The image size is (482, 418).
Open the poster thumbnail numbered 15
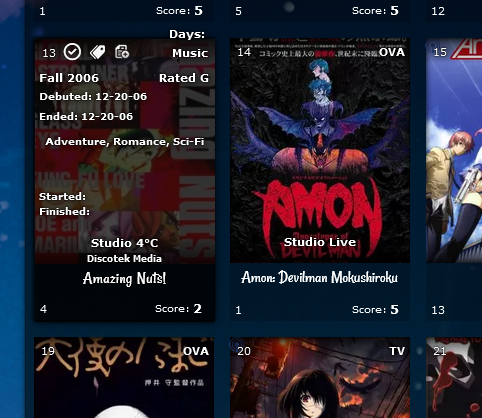point(454,150)
